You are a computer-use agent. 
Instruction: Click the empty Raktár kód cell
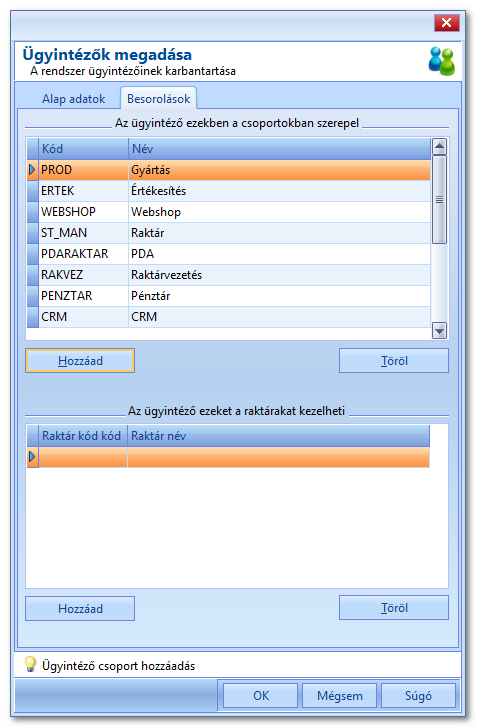[x=83, y=457]
